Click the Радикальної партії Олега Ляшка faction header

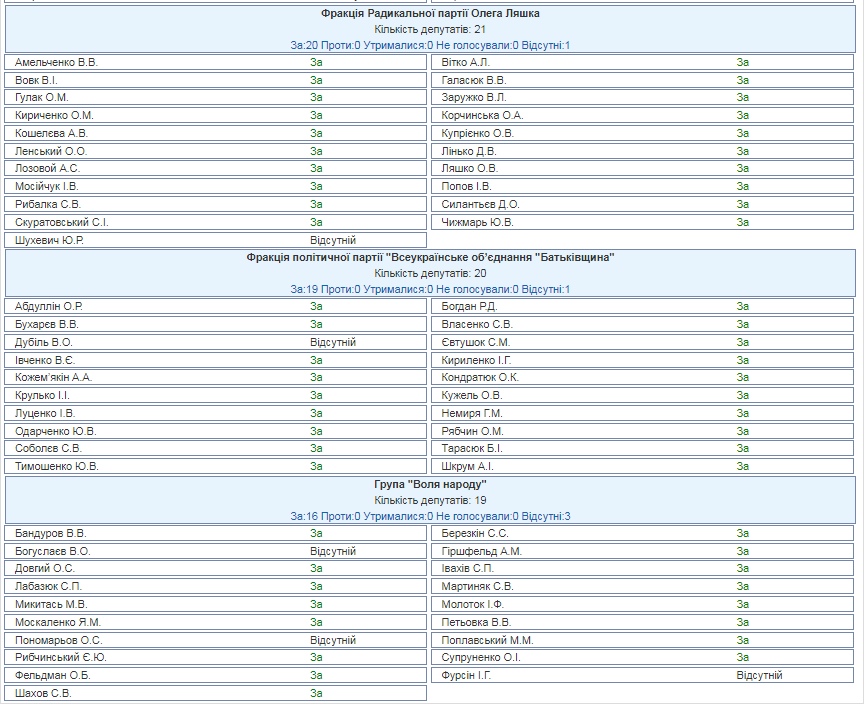click(430, 13)
